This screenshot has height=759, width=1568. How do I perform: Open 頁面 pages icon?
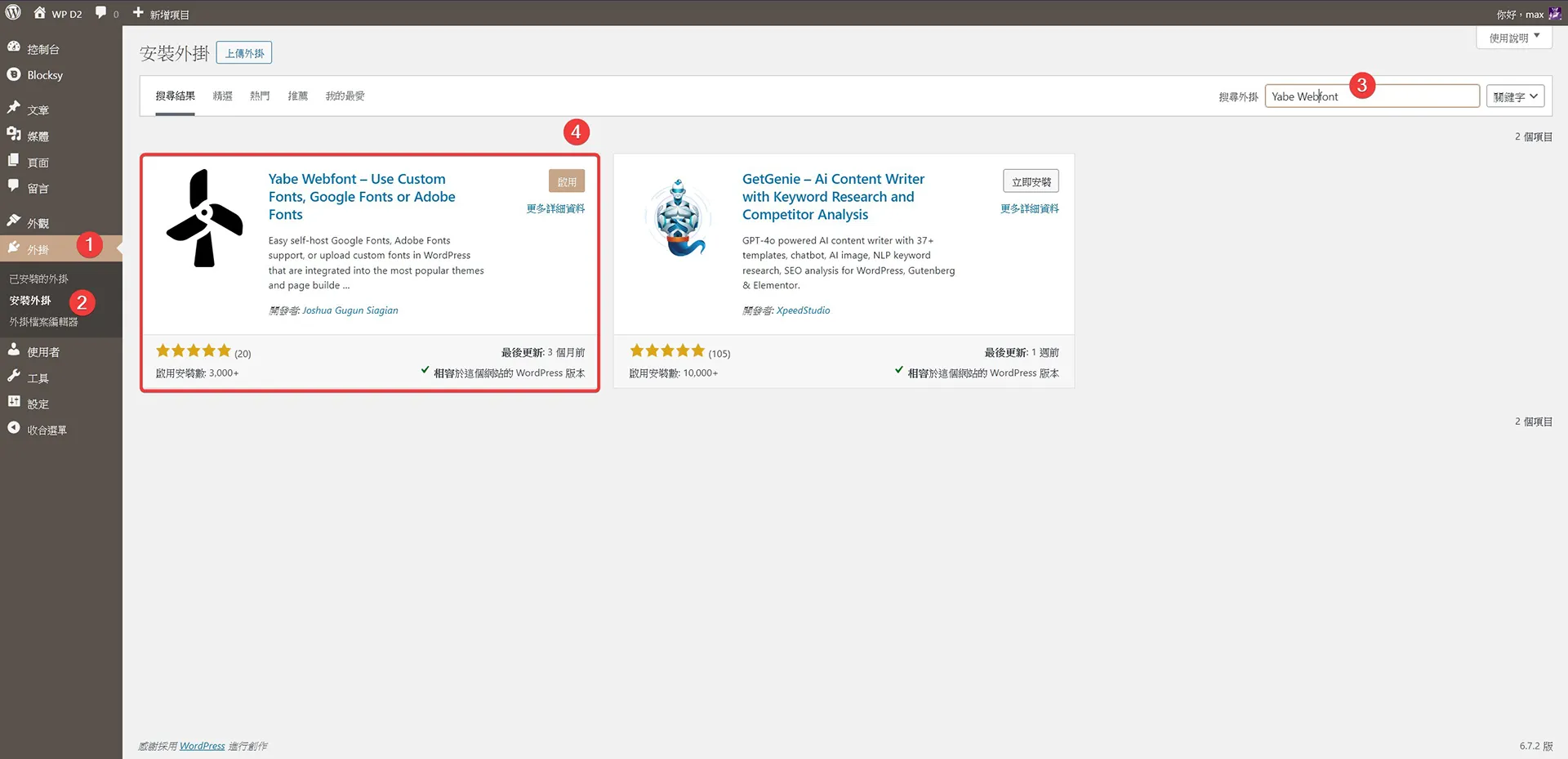[14, 161]
